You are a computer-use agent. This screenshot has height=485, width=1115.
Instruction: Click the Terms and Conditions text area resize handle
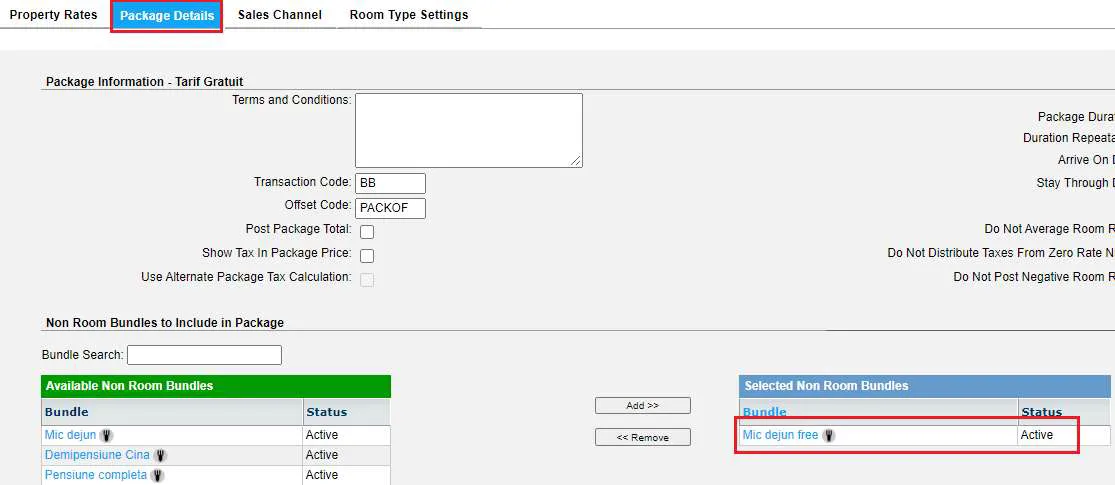coord(576,161)
